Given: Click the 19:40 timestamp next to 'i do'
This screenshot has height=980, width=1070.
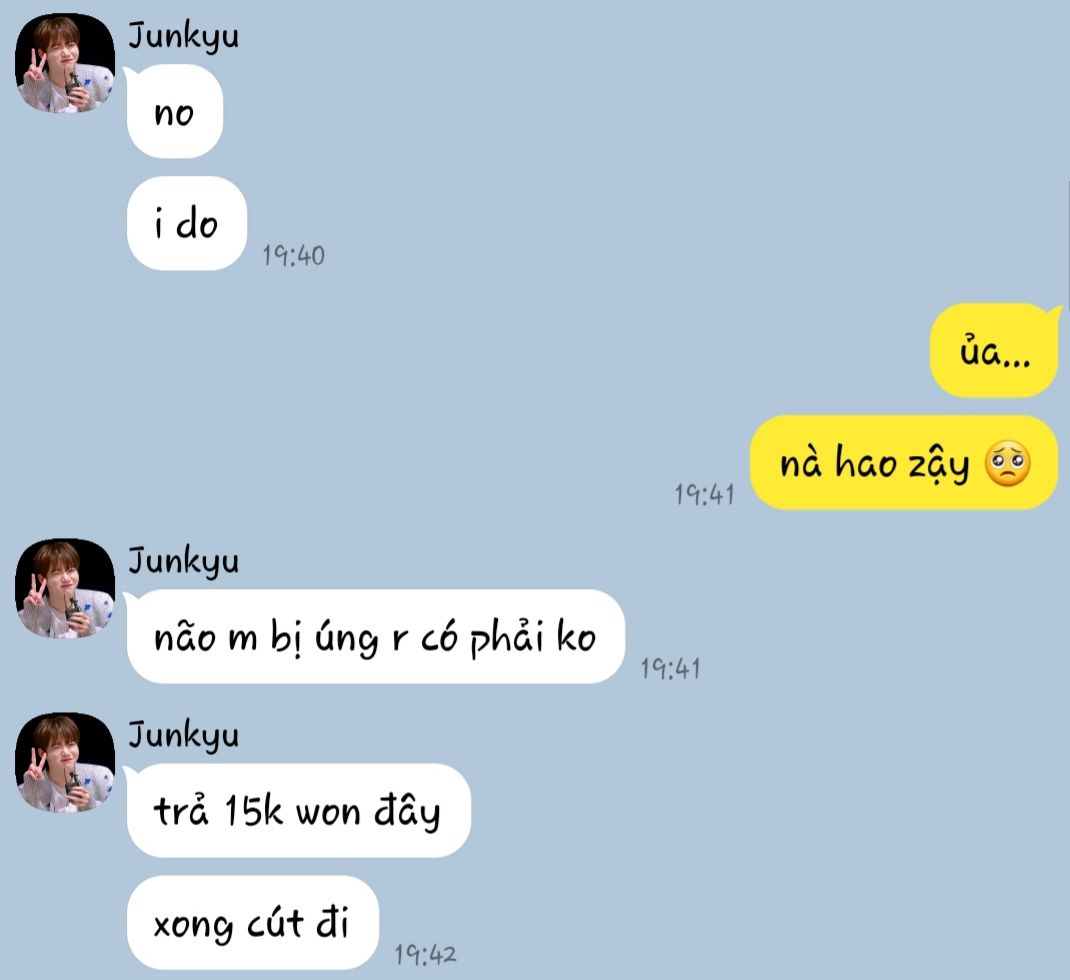Looking at the screenshot, I should 293,256.
